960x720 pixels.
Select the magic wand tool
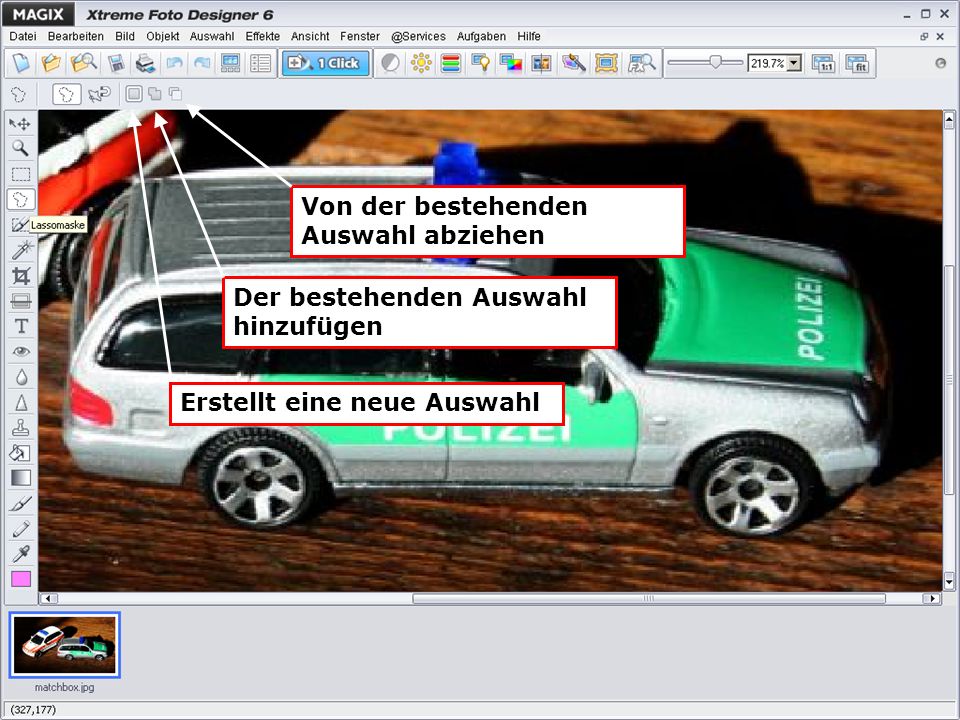pyautogui.click(x=21, y=250)
